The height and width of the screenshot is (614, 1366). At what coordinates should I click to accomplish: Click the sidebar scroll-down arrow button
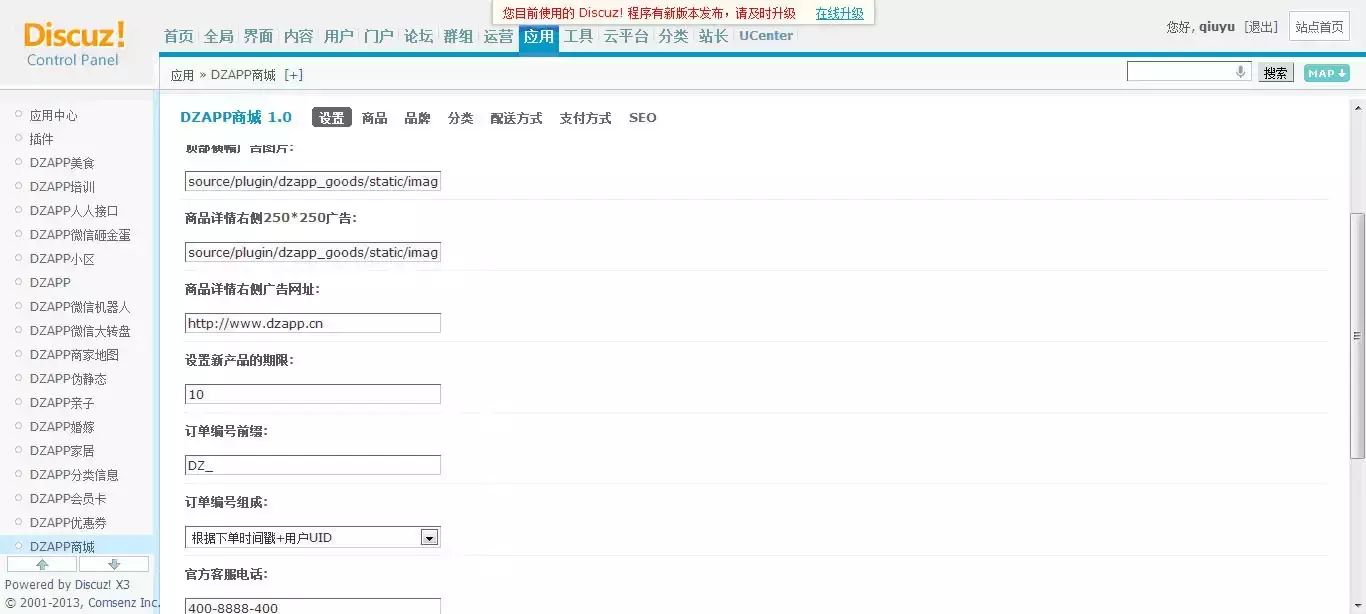pos(114,564)
